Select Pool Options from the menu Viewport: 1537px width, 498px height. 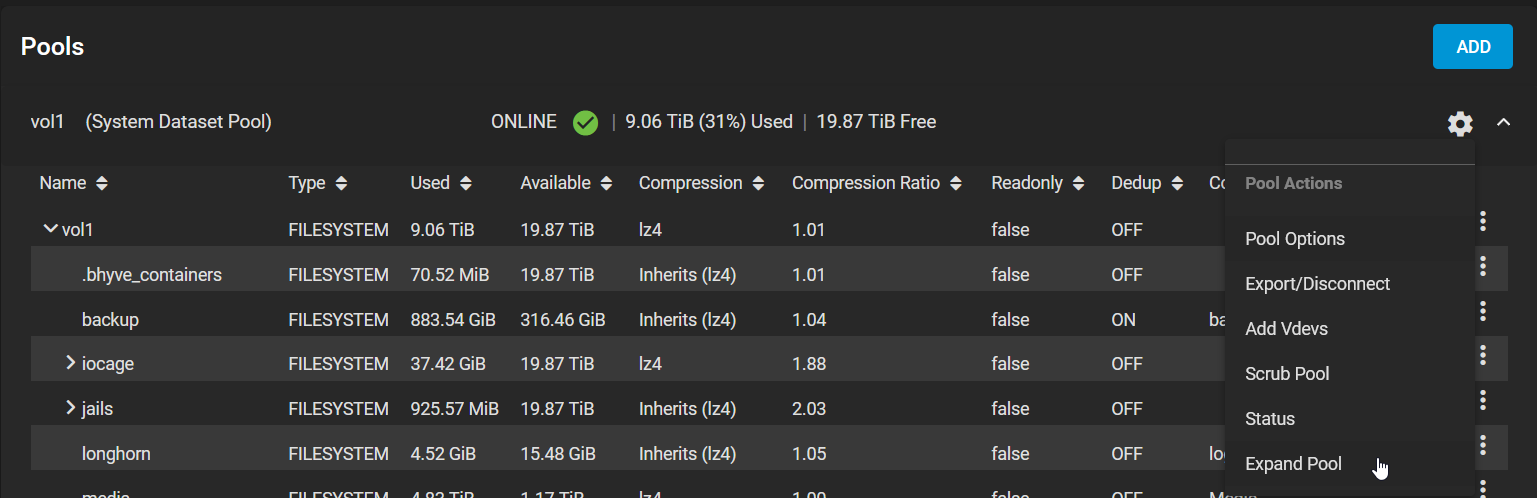[1294, 239]
